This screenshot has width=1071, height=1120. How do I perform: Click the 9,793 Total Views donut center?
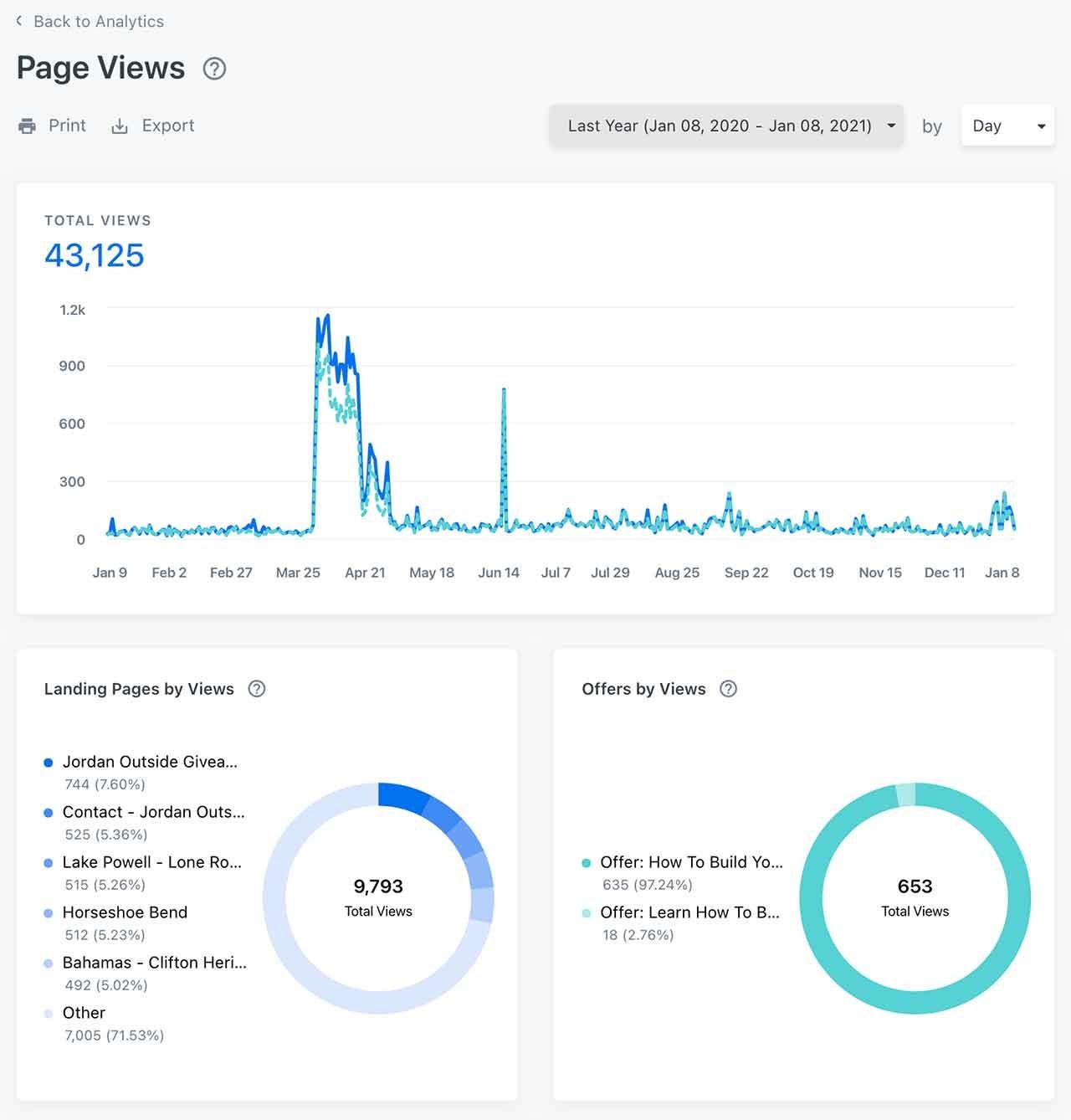click(x=378, y=897)
